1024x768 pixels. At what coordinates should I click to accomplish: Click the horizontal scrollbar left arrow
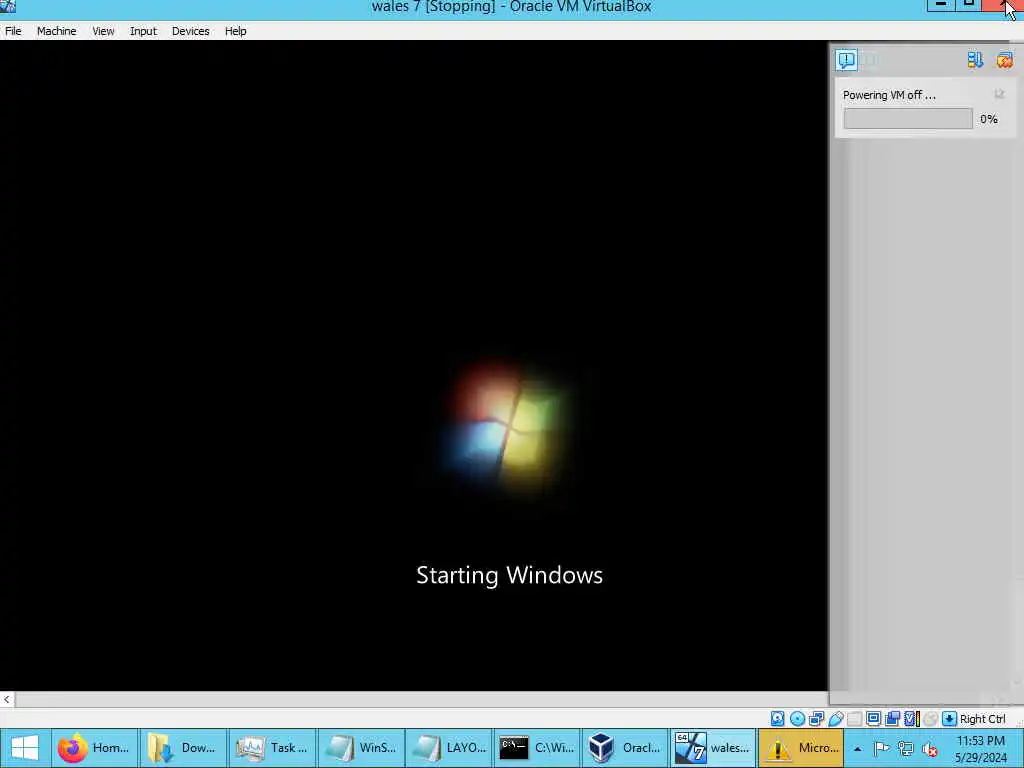pyautogui.click(x=7, y=699)
